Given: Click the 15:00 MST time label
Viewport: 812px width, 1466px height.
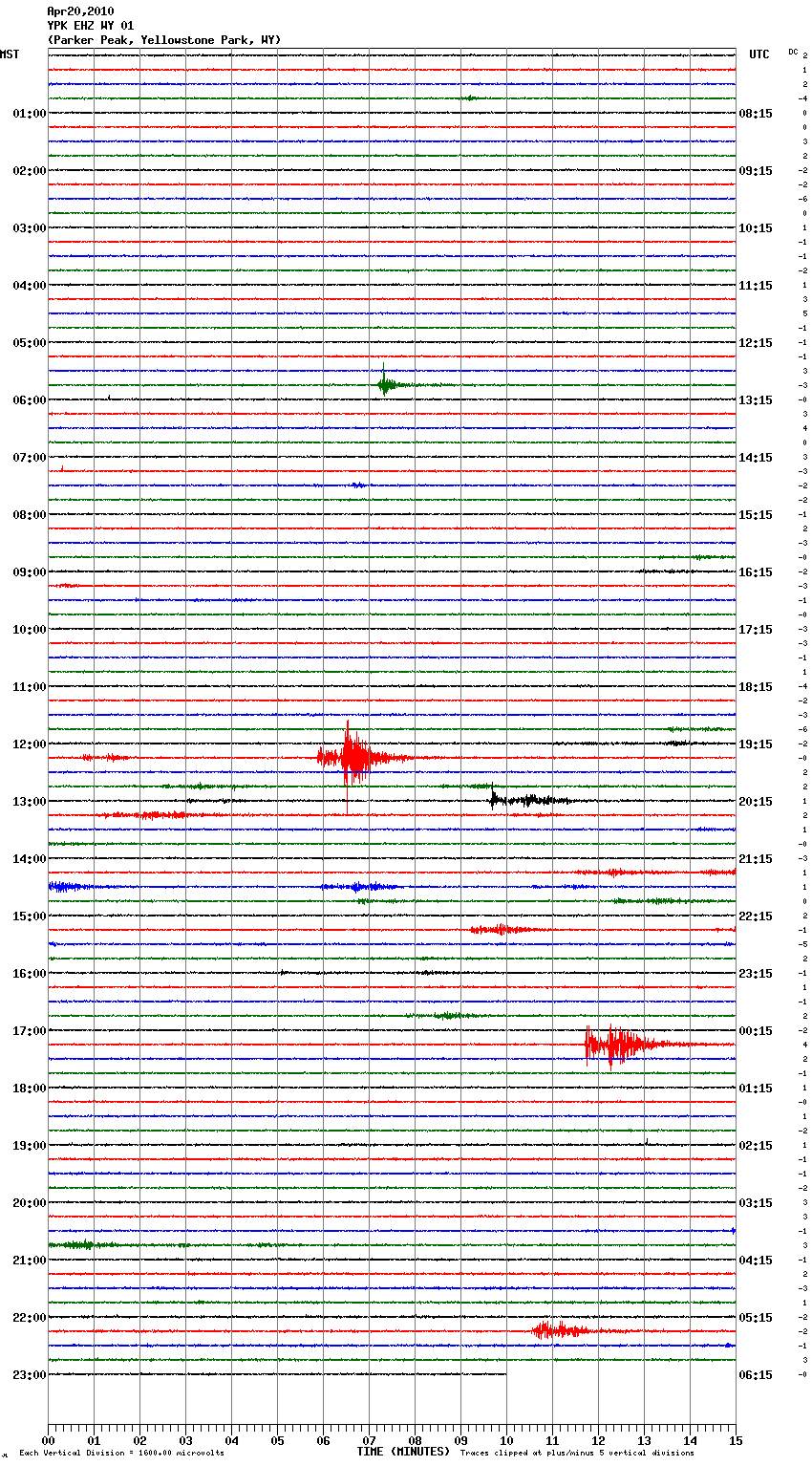Looking at the screenshot, I should click(x=30, y=916).
